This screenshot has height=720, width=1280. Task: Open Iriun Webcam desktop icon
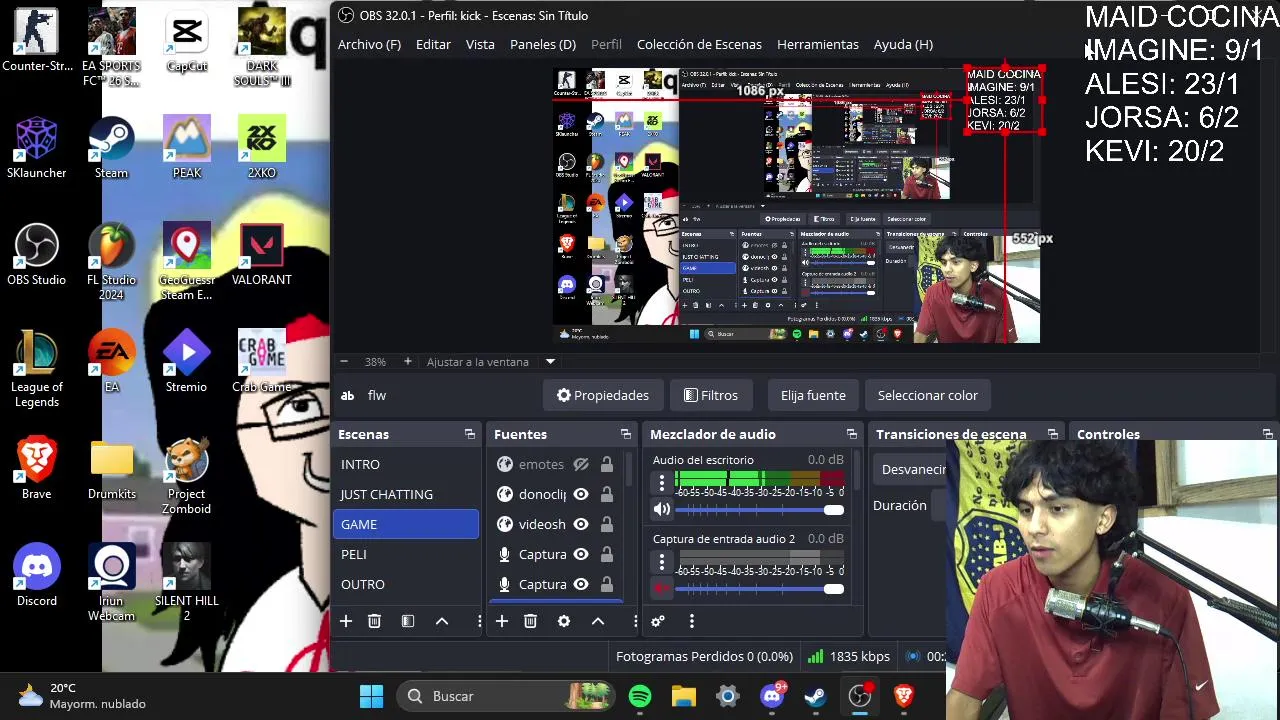pos(111,583)
